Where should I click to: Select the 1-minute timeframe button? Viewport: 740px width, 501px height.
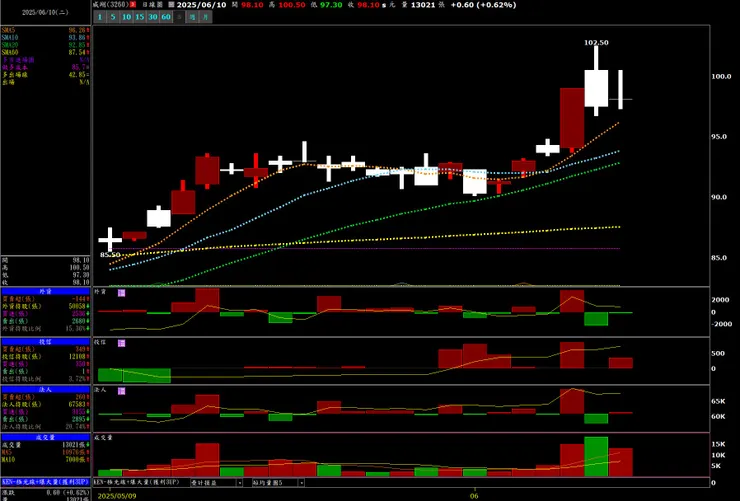pos(100,17)
